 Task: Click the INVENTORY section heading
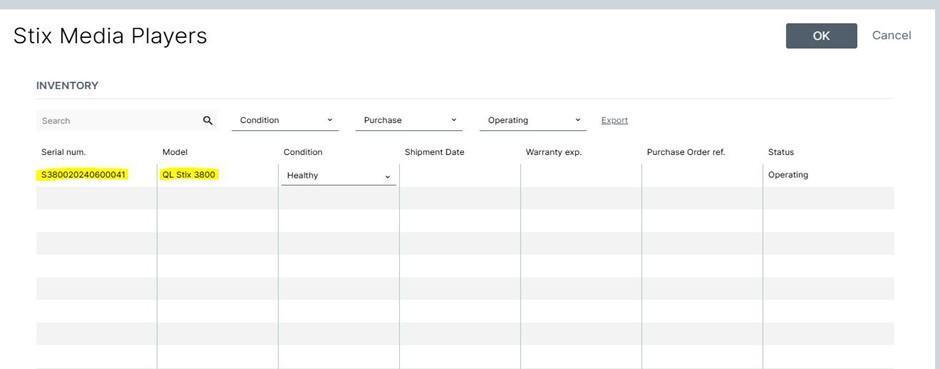pyautogui.click(x=67, y=86)
